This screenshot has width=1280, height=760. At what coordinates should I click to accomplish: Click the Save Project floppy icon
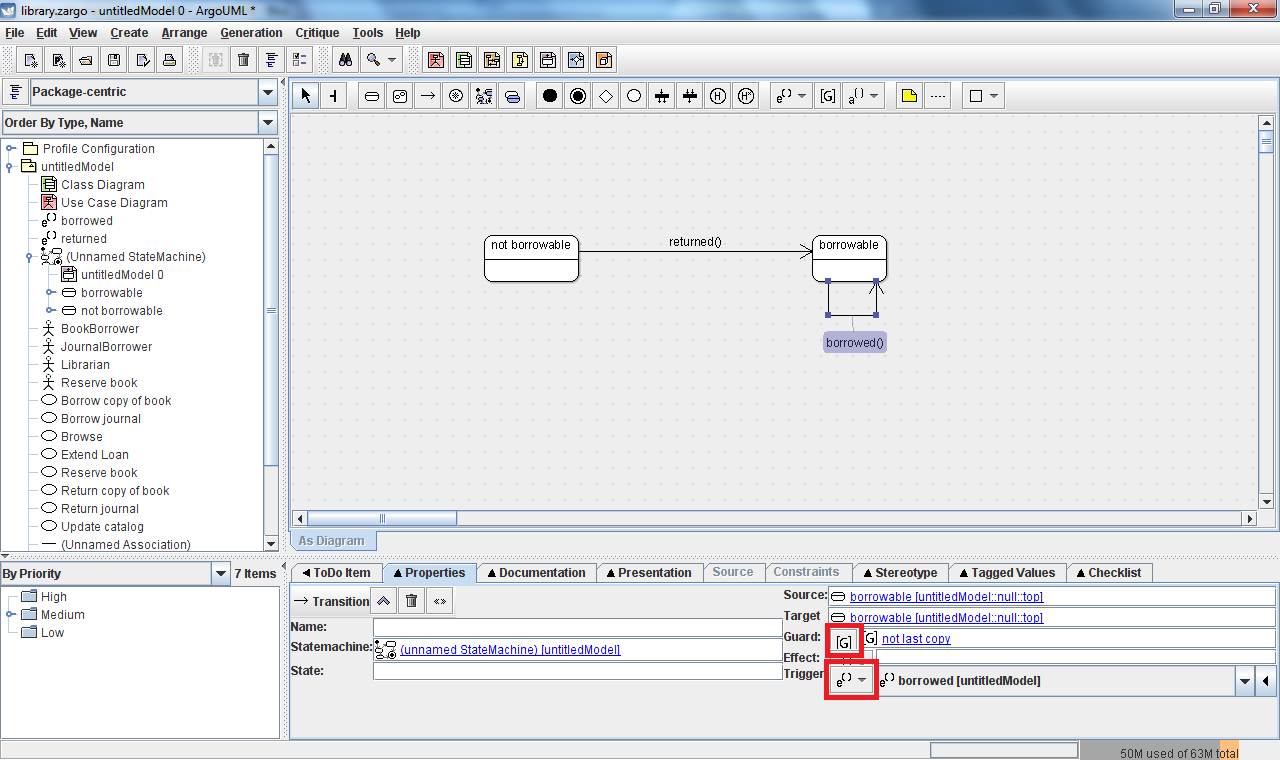[114, 60]
